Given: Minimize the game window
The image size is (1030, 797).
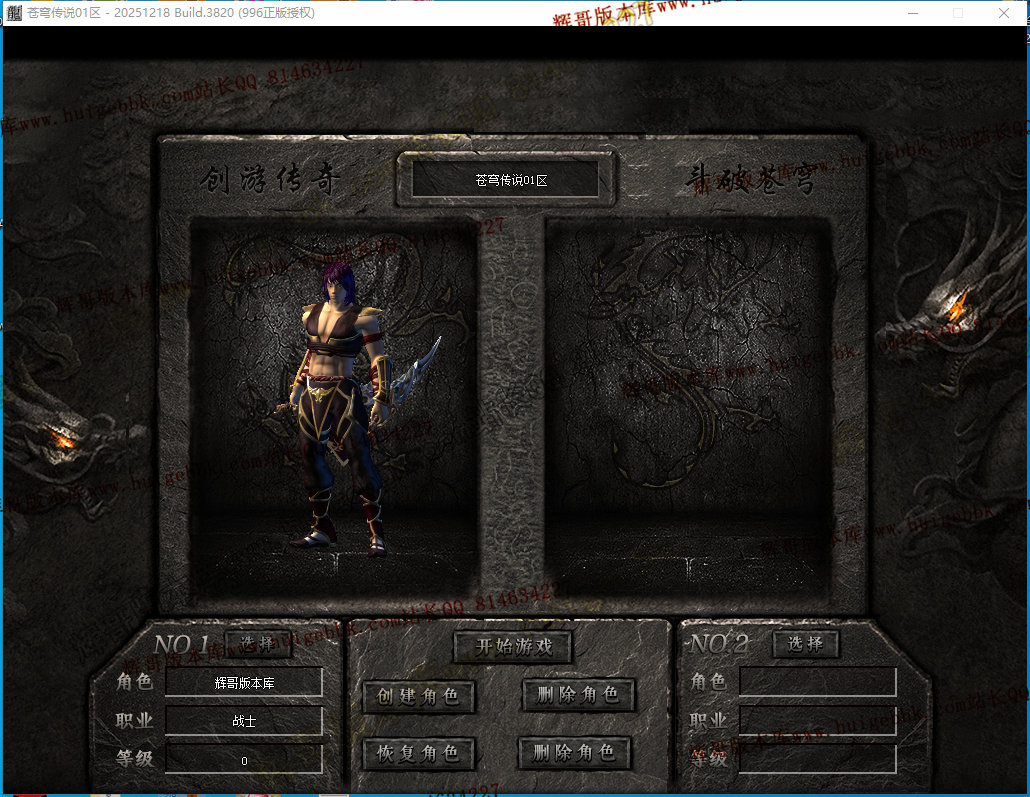Looking at the screenshot, I should coord(913,13).
